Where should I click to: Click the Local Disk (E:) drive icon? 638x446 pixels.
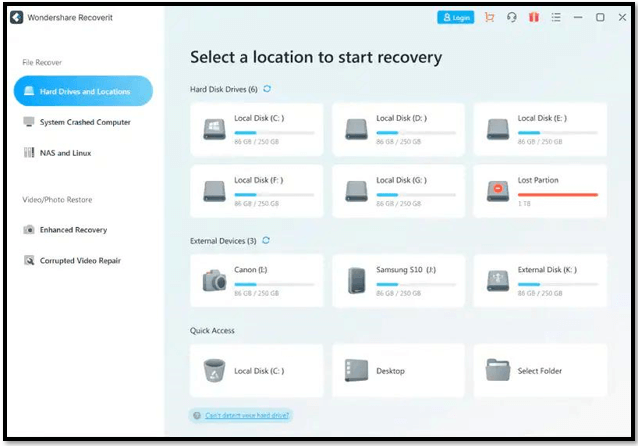[498, 129]
